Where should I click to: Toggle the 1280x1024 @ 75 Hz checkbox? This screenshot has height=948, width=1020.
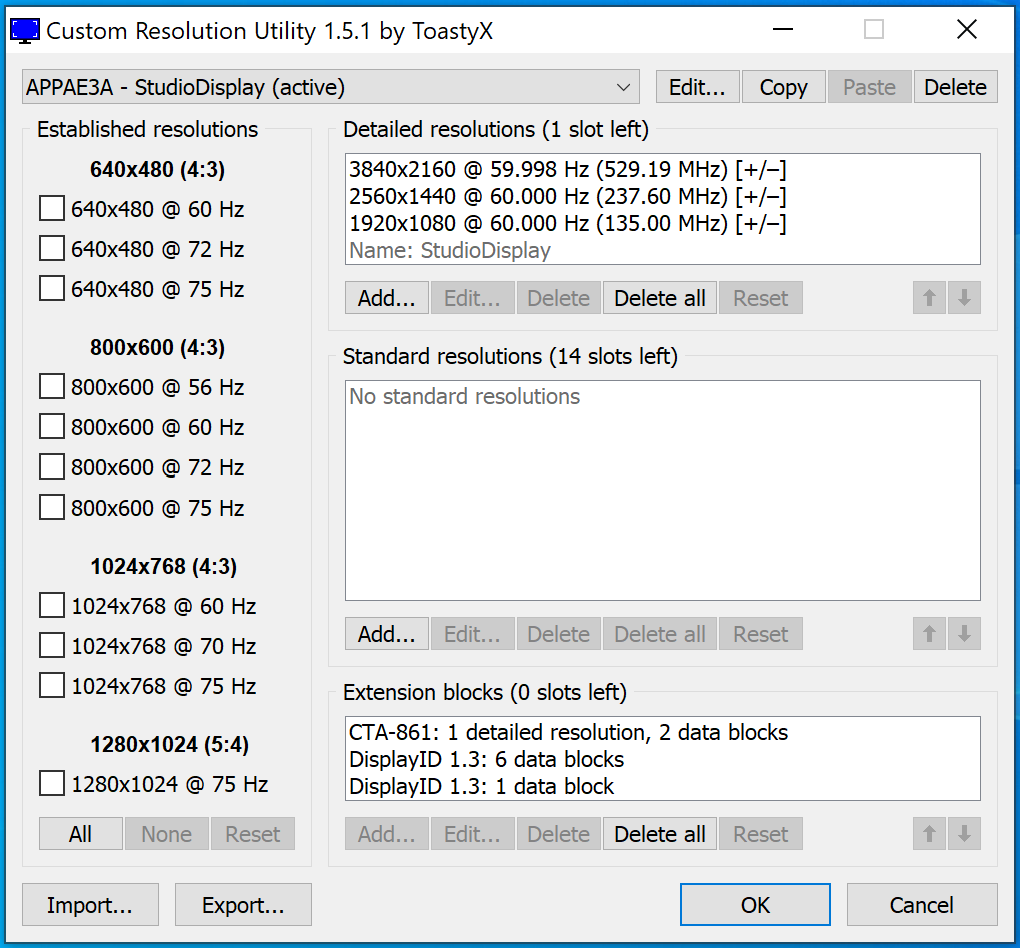tap(52, 784)
